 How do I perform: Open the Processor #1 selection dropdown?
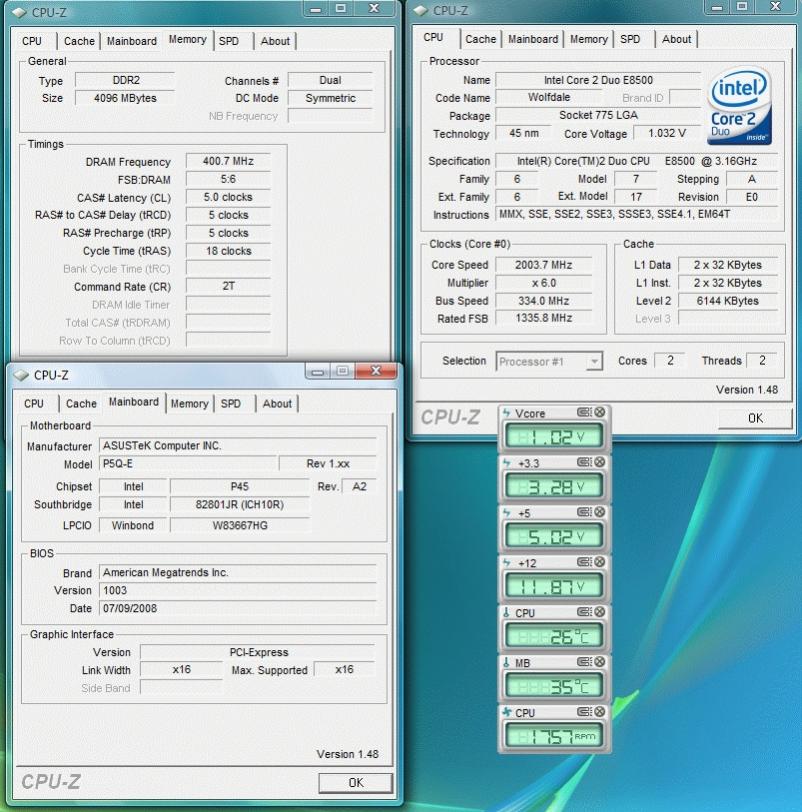(595, 361)
